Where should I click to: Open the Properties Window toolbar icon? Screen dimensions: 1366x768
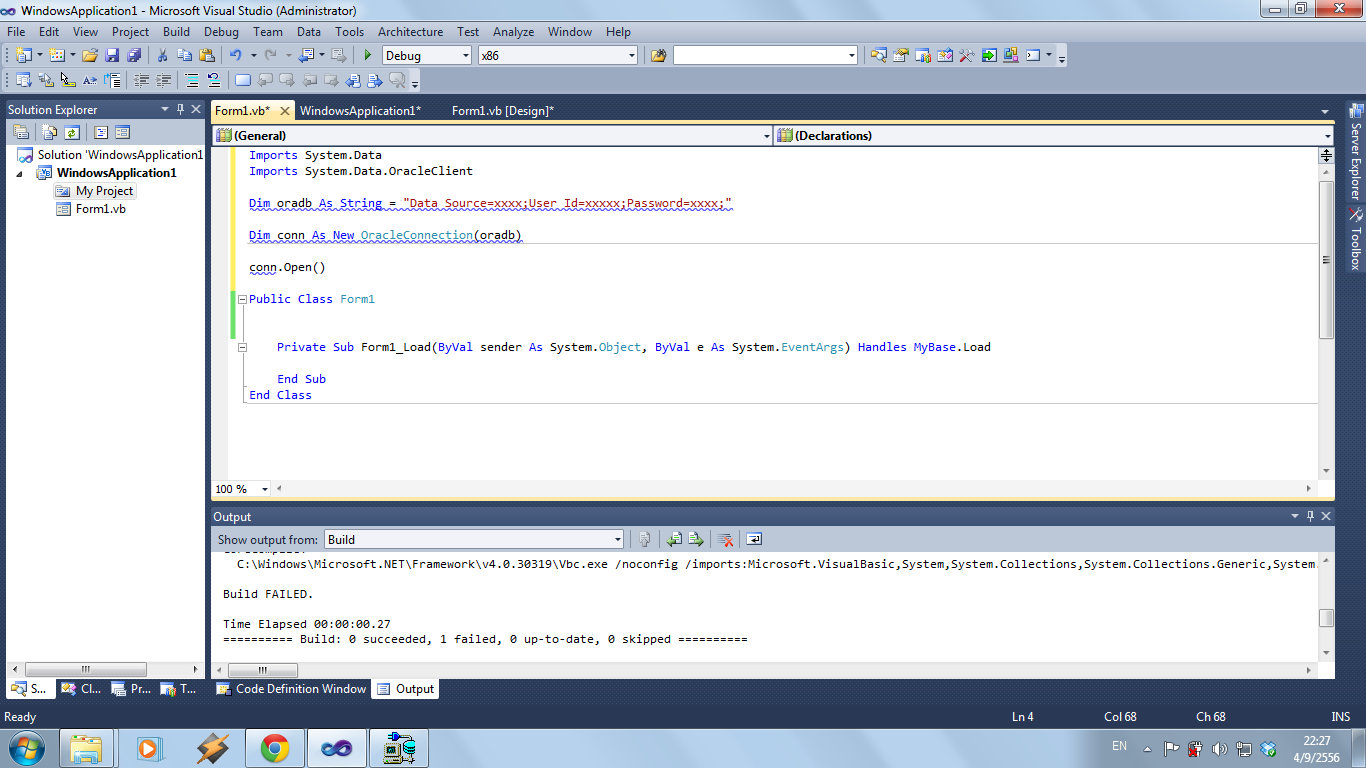click(x=900, y=55)
